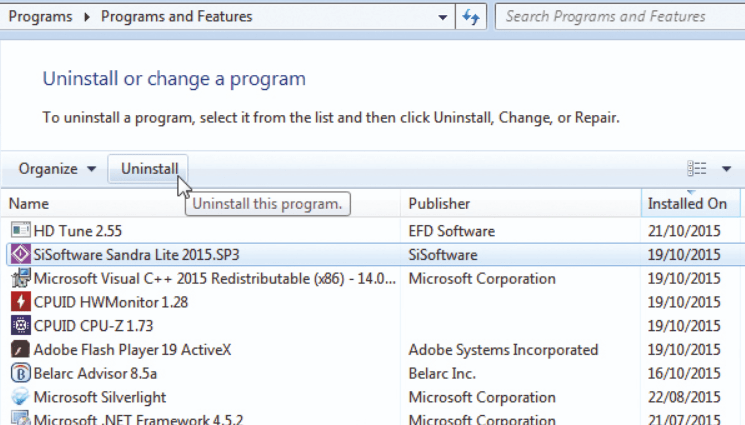The width and height of the screenshot is (745, 425).
Task: Sort programs by the Publisher column
Action: [520, 203]
